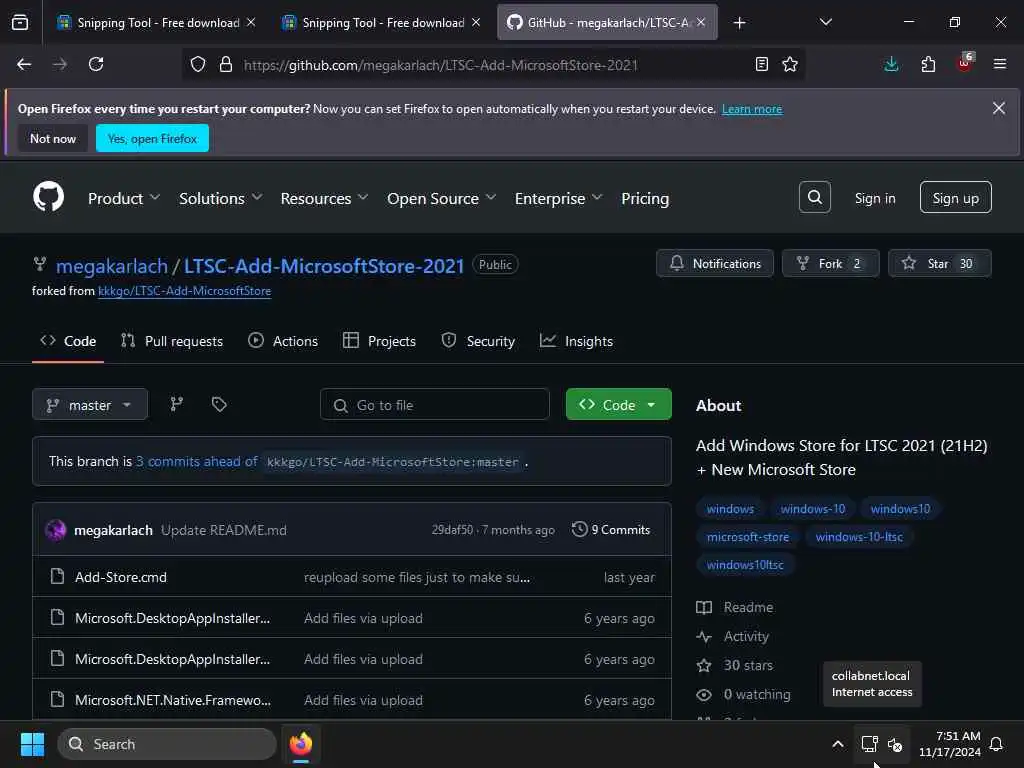1024x768 pixels.
Task: Open Firefox tab overview icon
Action: tap(20, 23)
